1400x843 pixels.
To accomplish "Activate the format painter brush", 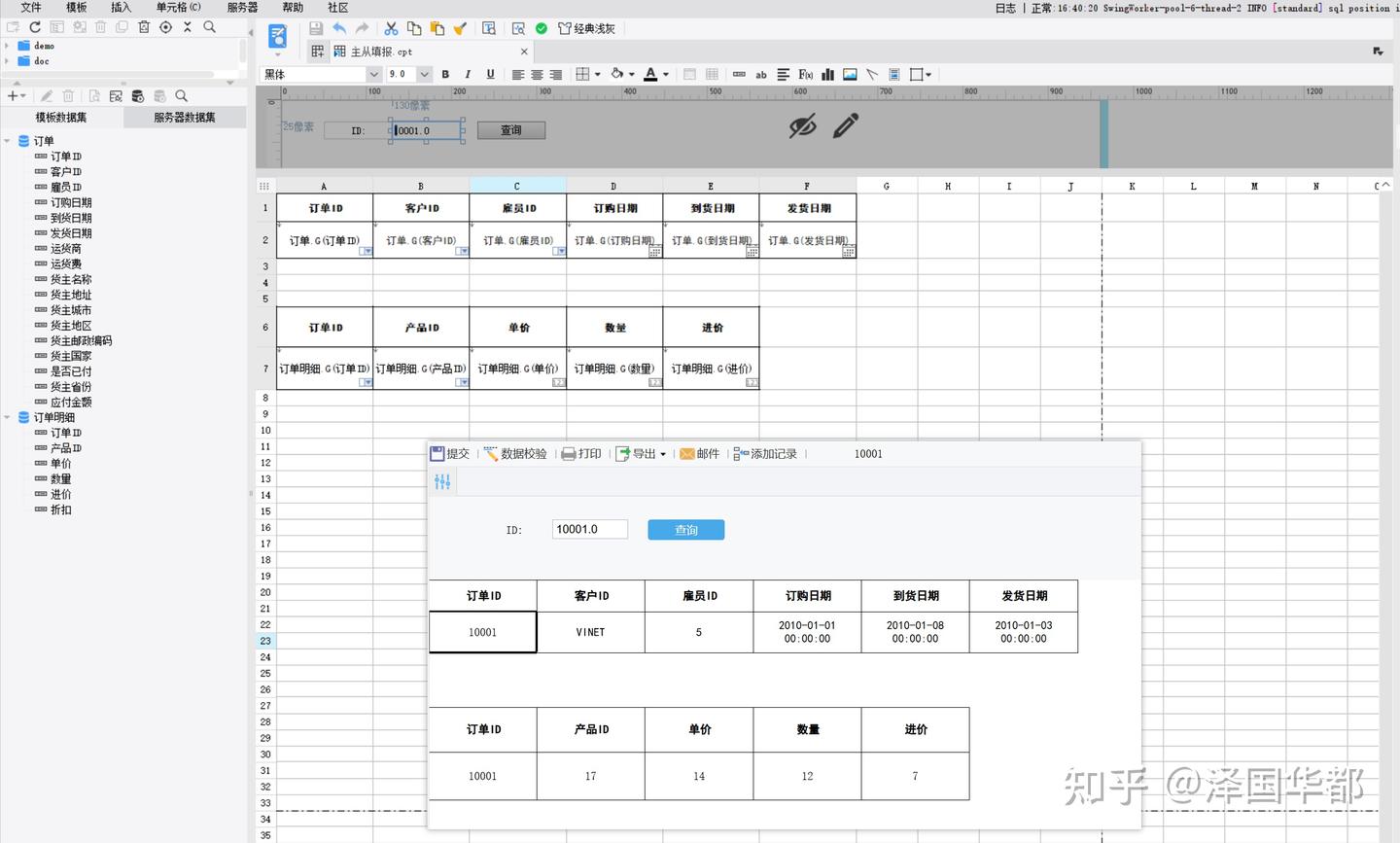I will pos(460,29).
